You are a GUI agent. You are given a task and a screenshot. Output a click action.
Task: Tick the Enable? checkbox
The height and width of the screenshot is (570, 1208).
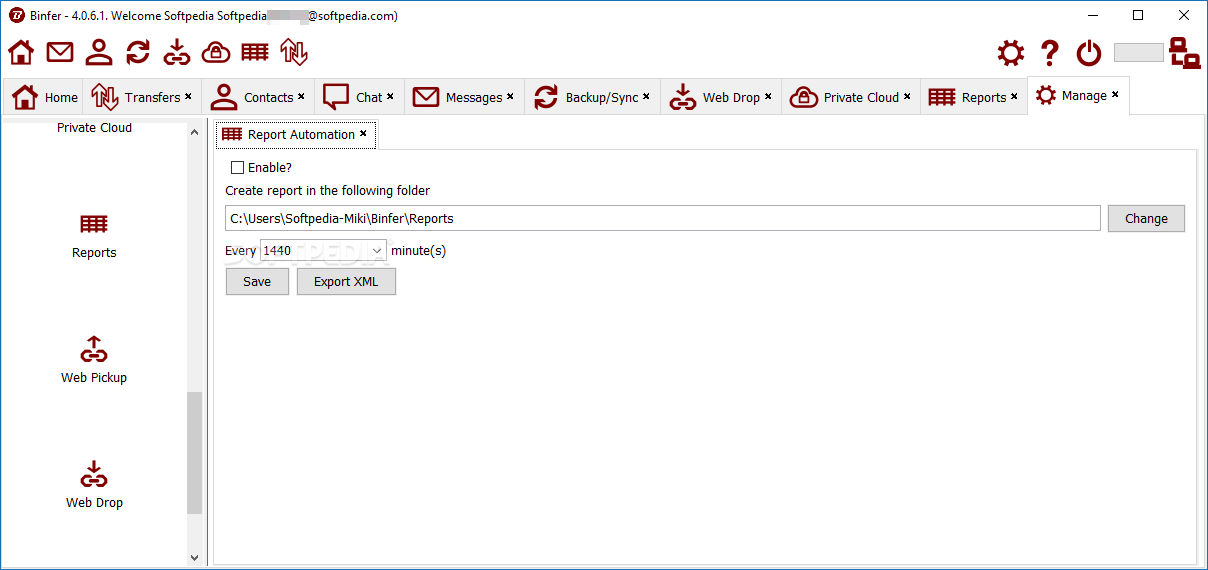238,168
